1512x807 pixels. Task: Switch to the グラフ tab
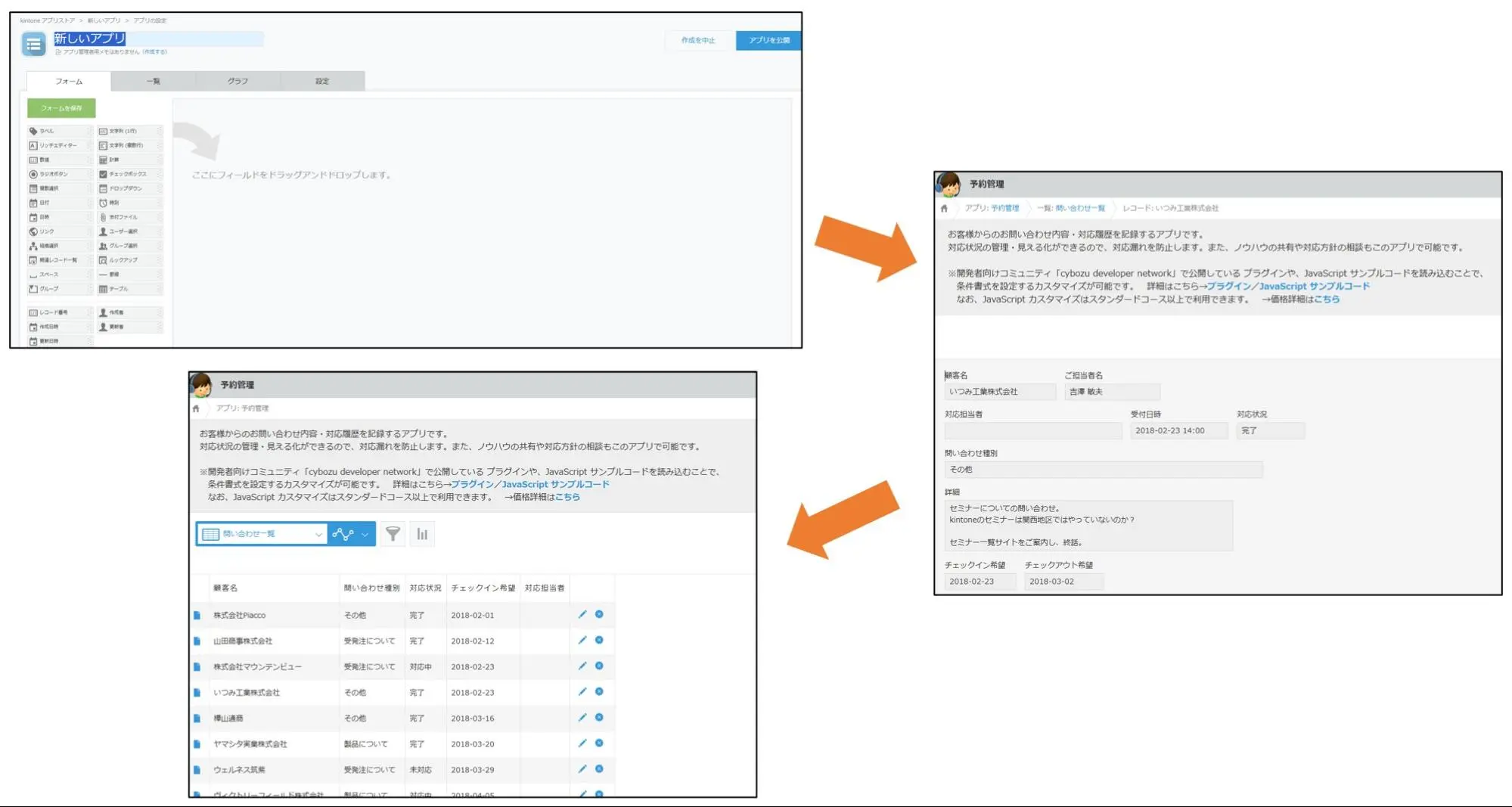tap(238, 81)
